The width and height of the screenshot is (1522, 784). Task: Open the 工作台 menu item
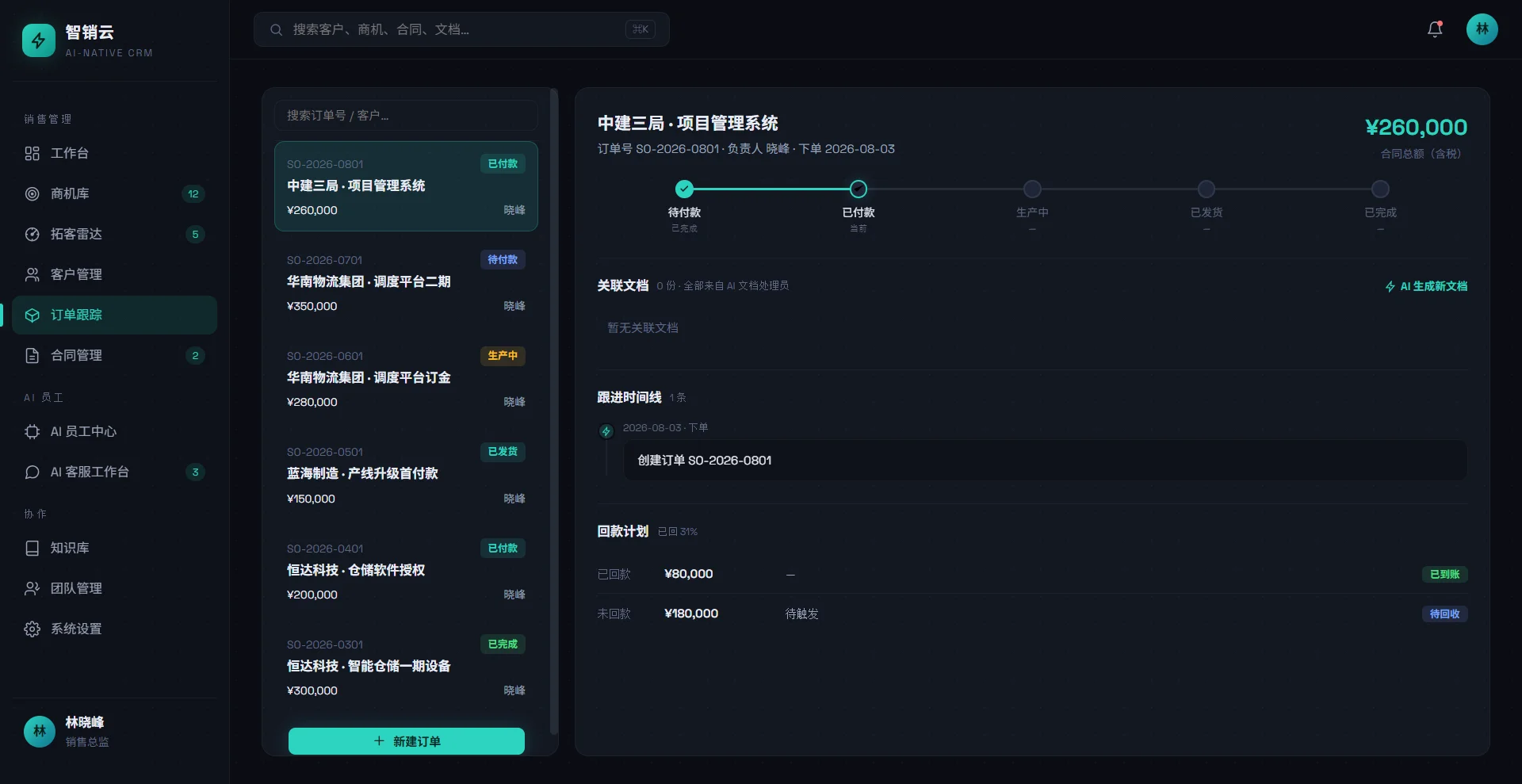[x=115, y=153]
